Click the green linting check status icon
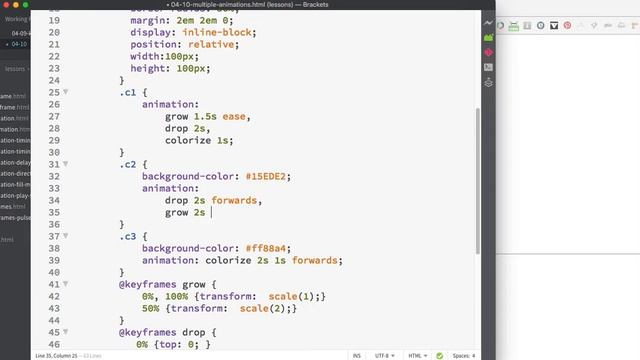The image size is (640, 360). point(440,356)
